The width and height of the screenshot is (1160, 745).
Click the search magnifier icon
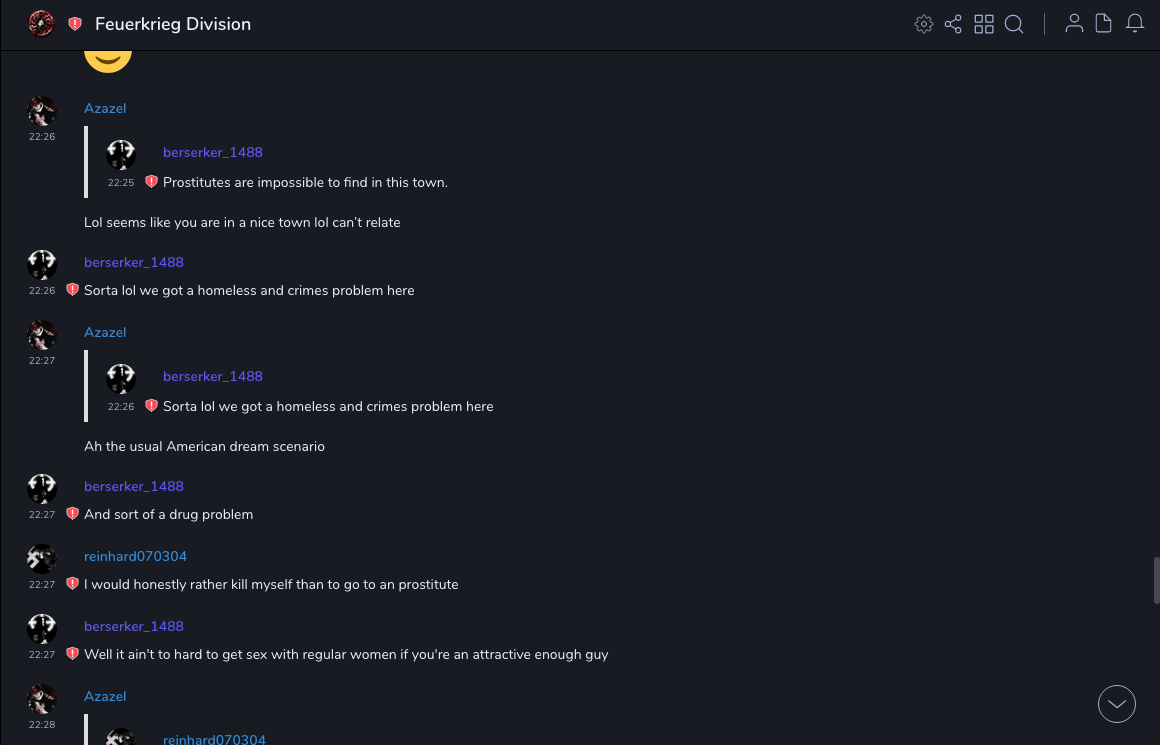tap(1014, 24)
